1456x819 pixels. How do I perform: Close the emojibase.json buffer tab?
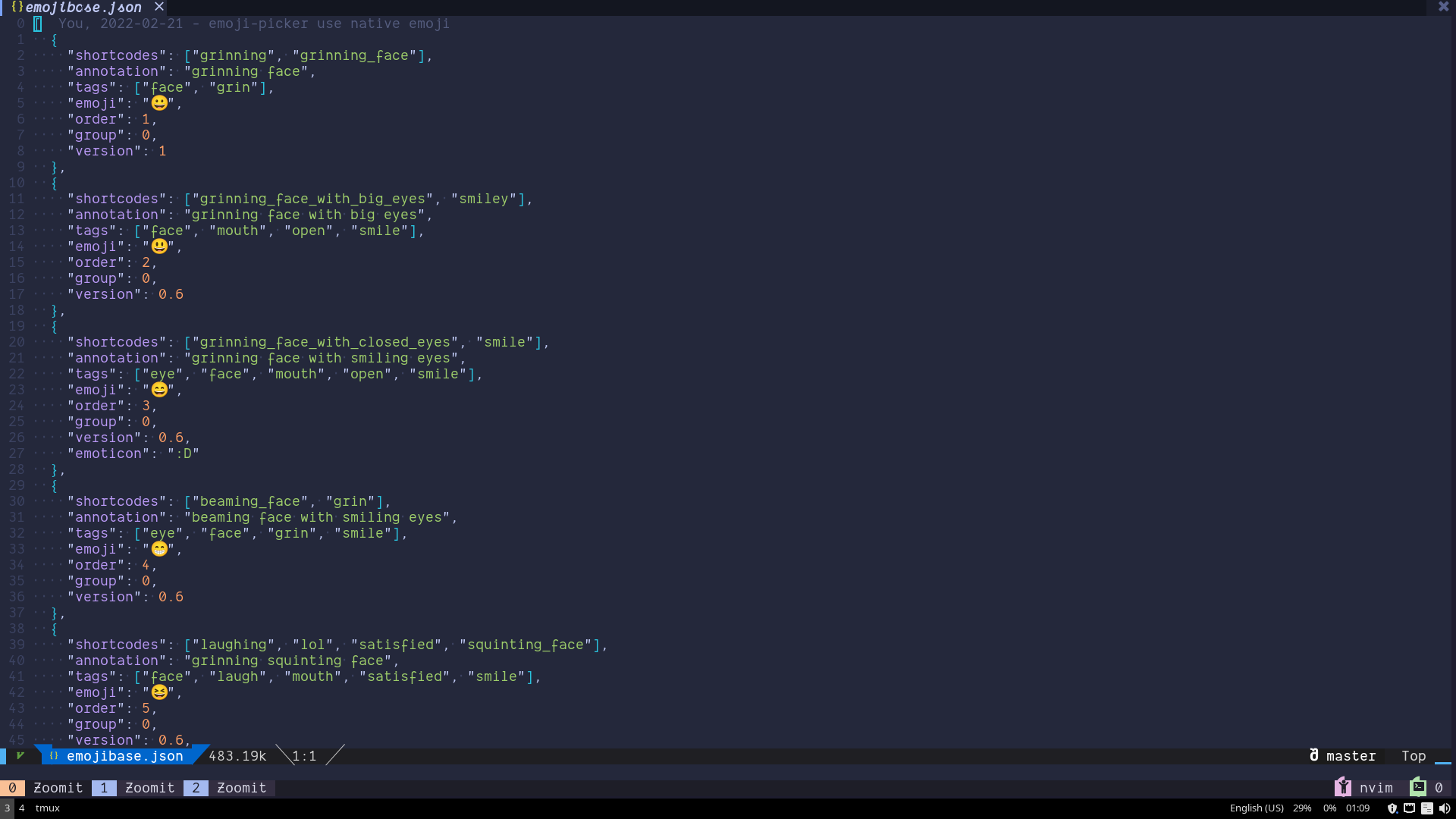coord(159,7)
